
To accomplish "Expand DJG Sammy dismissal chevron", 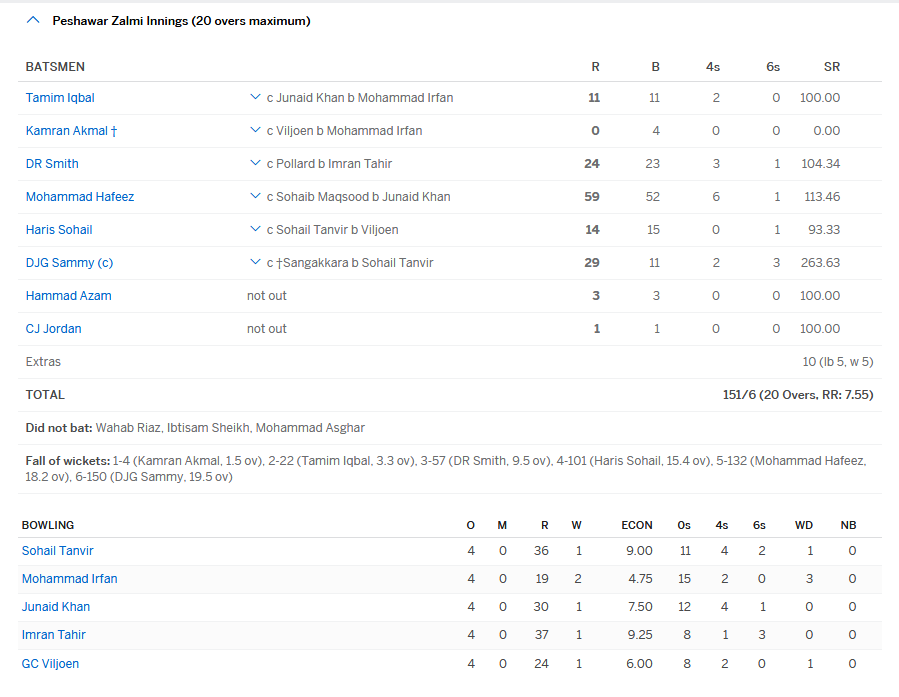I will 255,263.
